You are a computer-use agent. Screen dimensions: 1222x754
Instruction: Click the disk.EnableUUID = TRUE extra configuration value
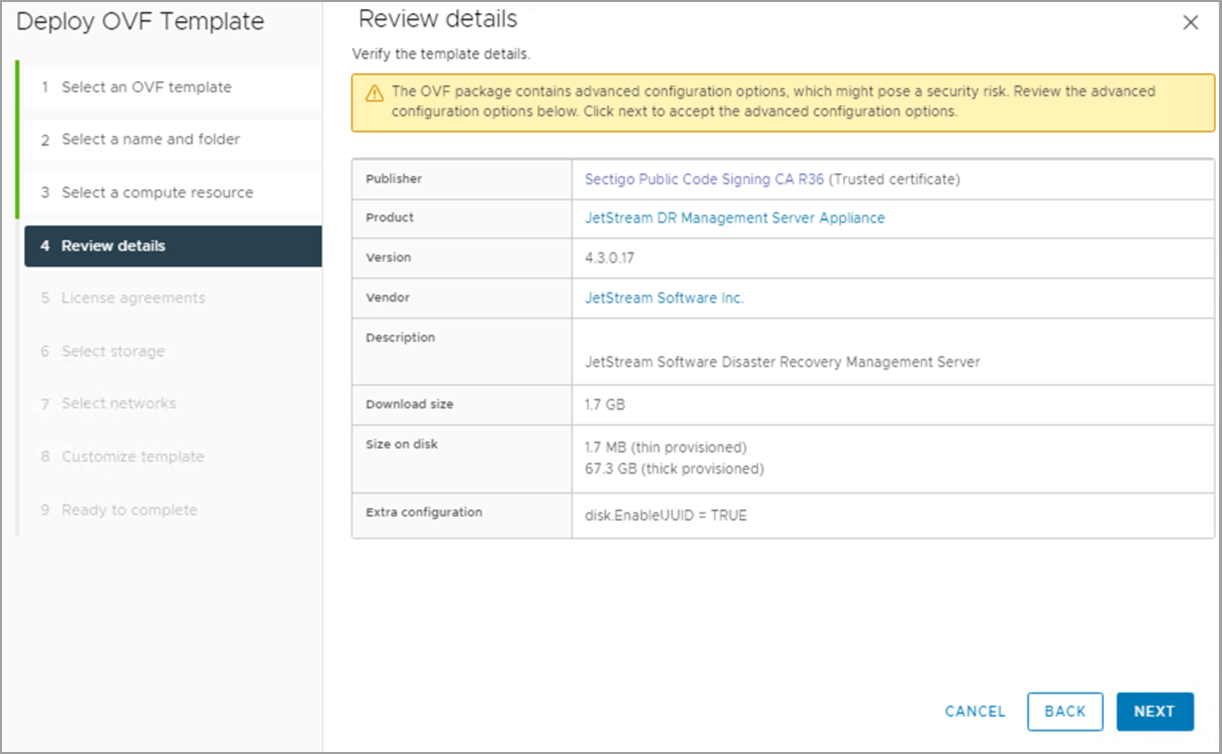(665, 516)
